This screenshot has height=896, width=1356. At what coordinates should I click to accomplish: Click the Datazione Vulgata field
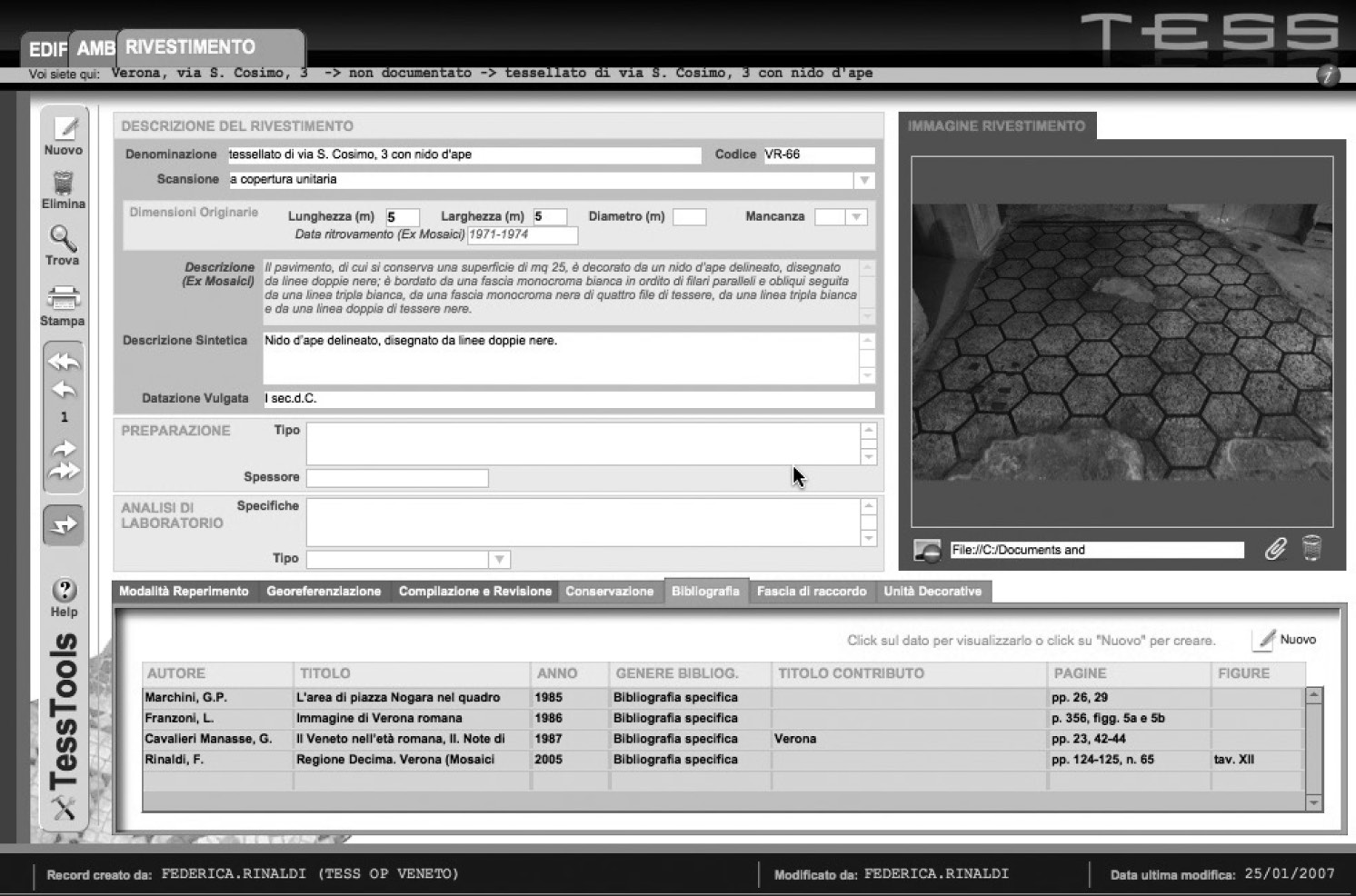pos(569,400)
